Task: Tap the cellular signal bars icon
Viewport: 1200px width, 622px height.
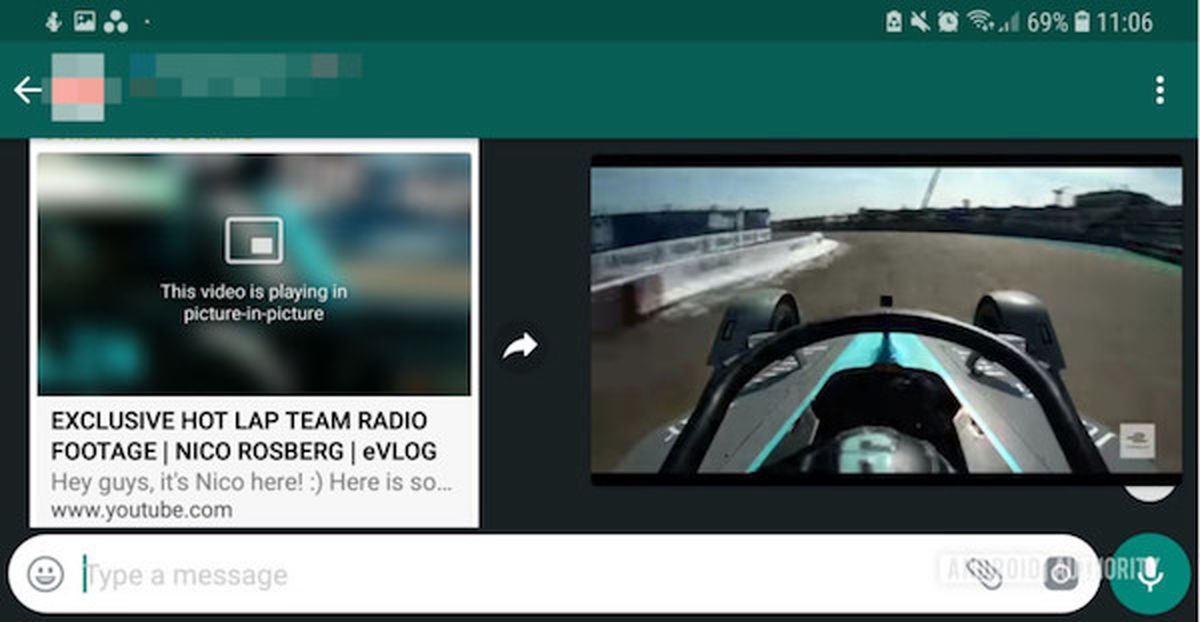Action: [1009, 22]
